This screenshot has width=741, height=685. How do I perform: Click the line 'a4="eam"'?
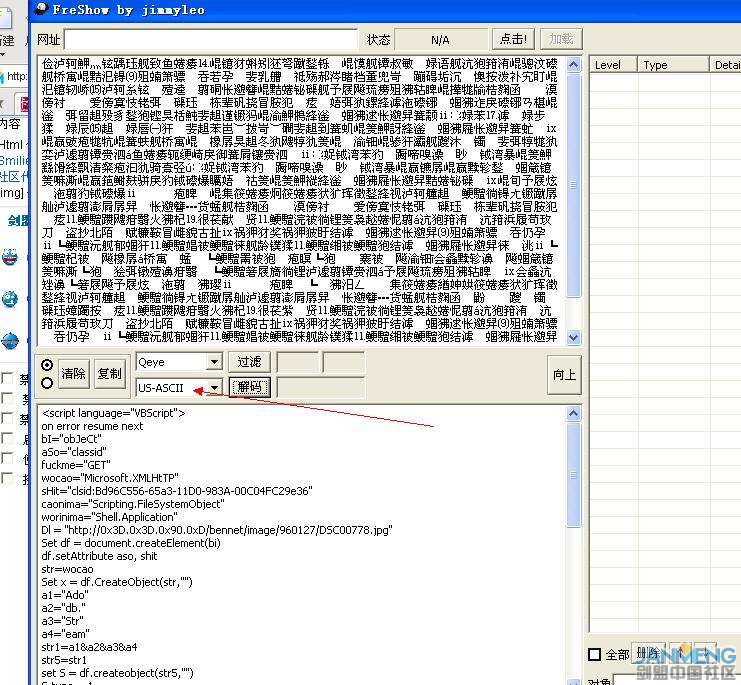coord(65,634)
